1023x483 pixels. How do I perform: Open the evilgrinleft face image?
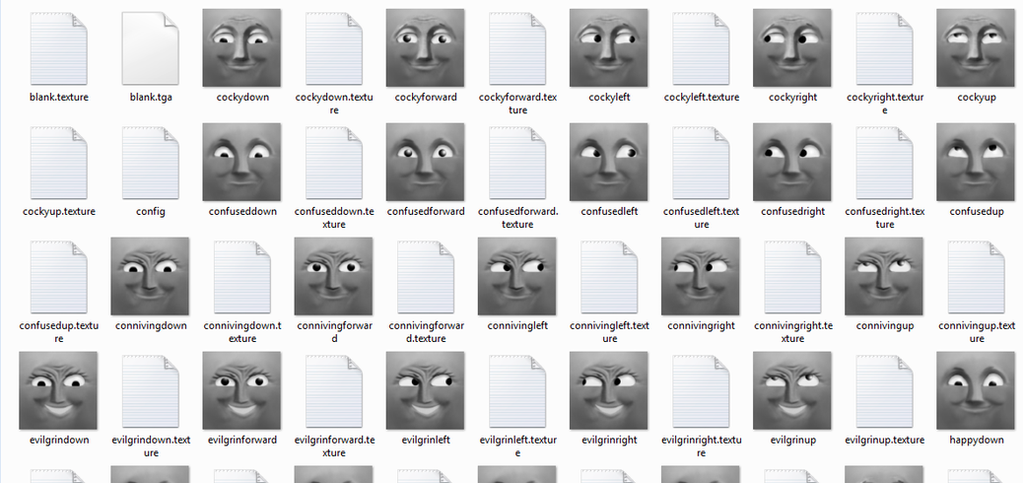pos(425,390)
